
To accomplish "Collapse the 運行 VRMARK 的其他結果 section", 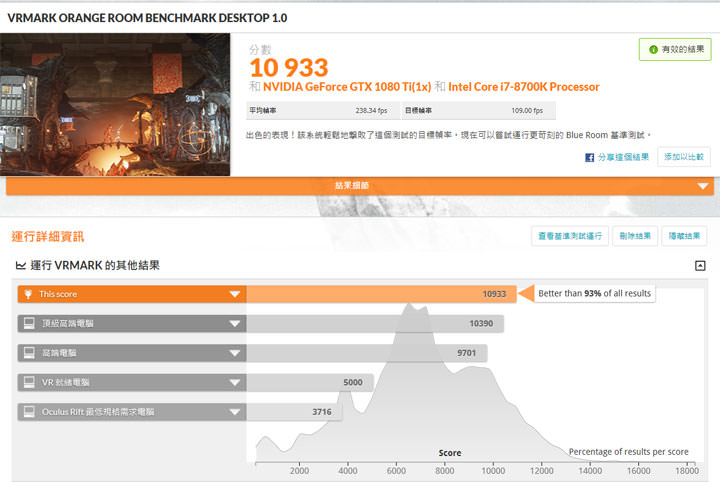I will 700,265.
